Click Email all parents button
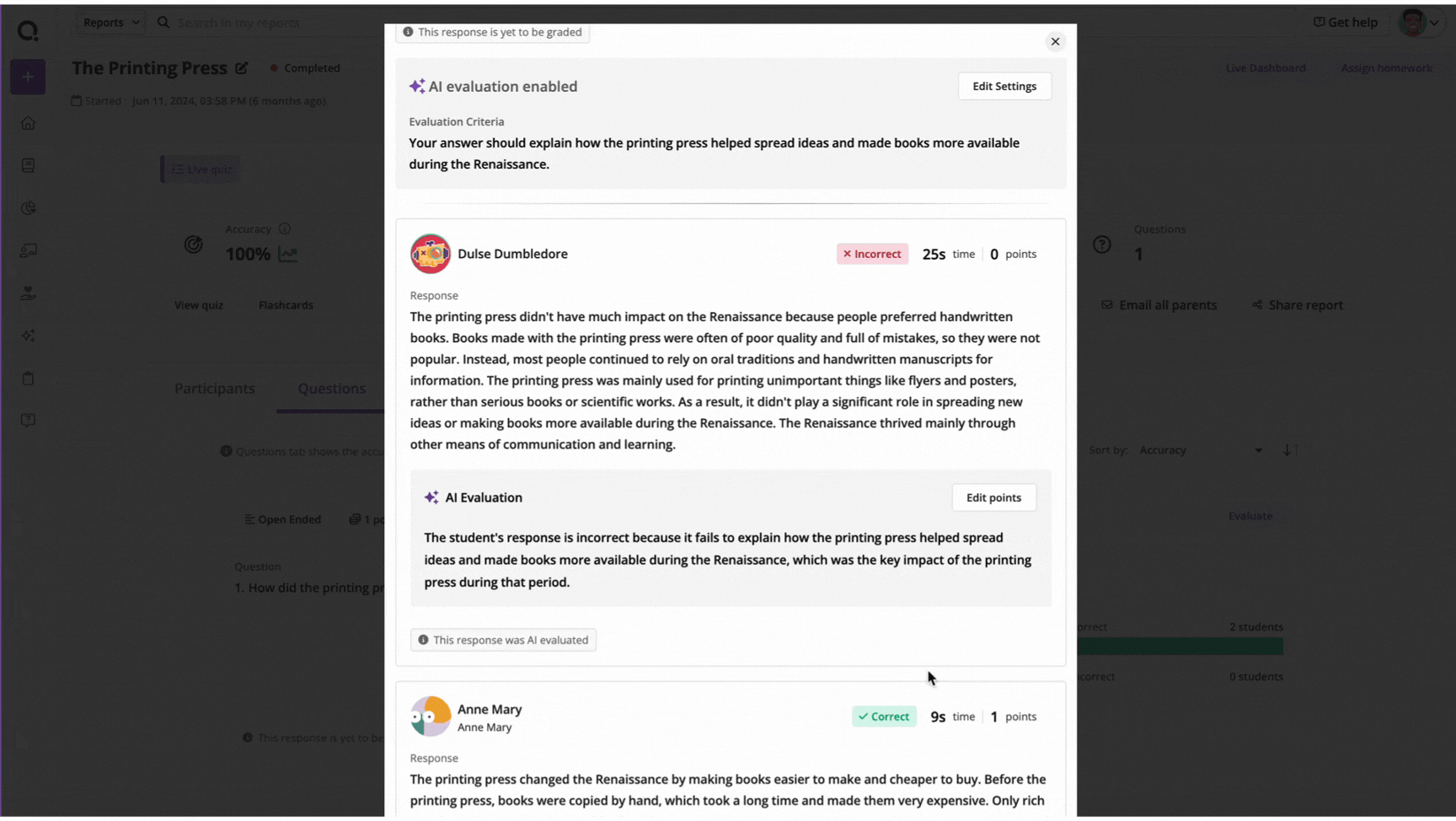The image size is (1456, 821). click(x=1159, y=305)
